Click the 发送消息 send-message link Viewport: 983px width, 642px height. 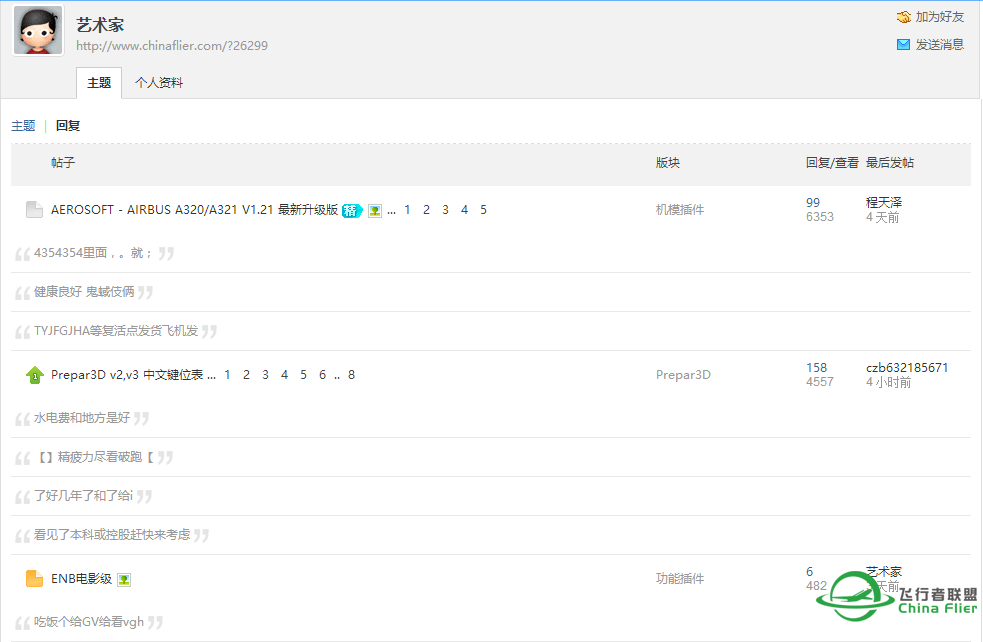click(x=939, y=45)
